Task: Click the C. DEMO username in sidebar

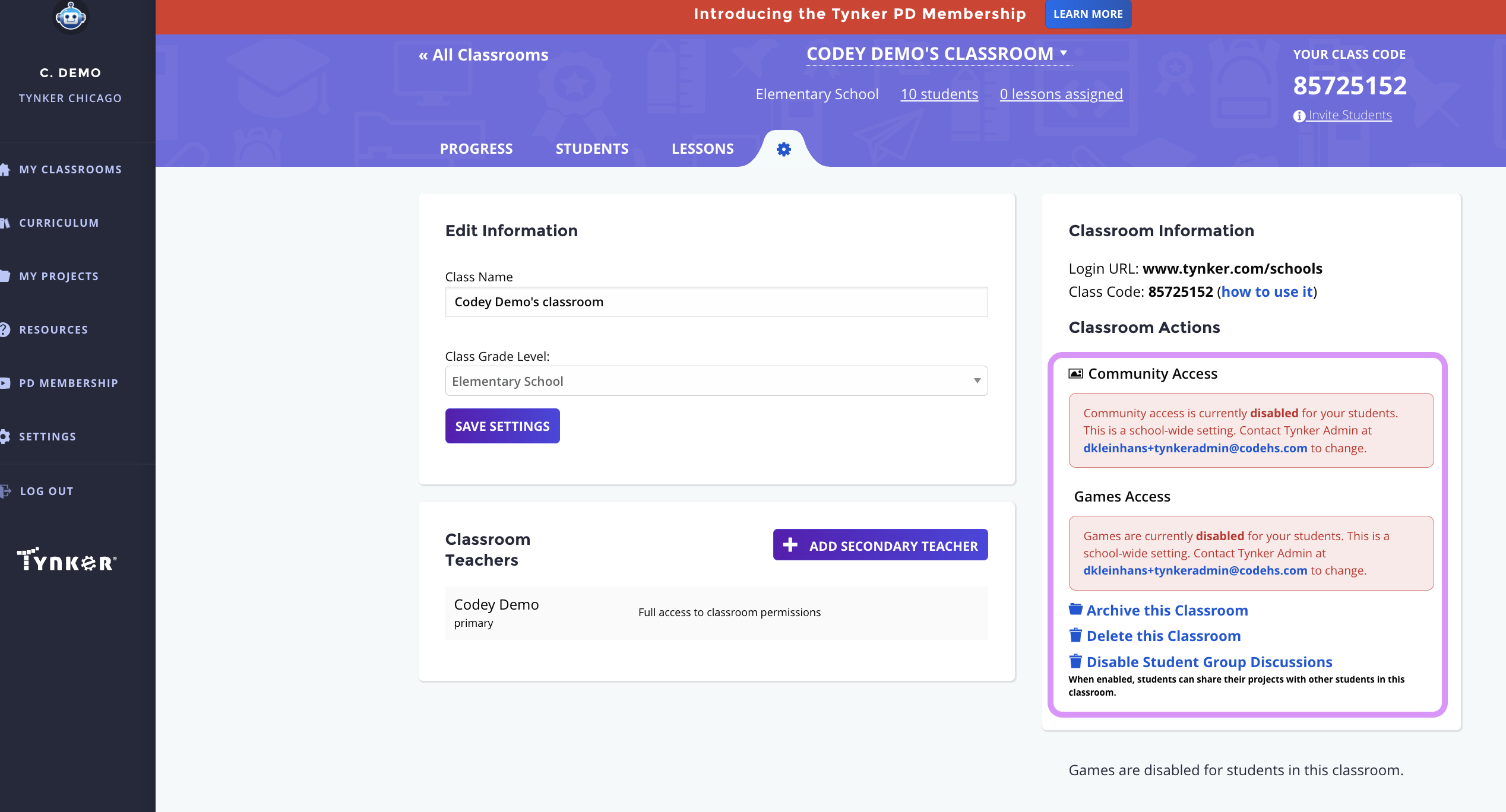Action: (70, 73)
